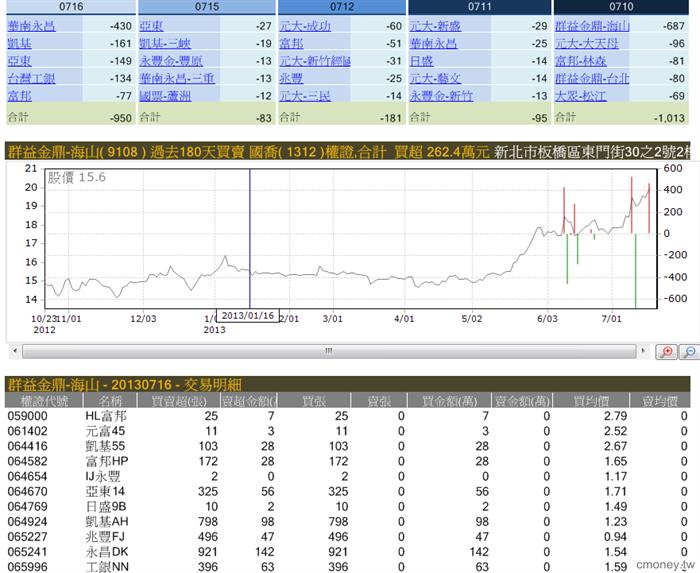Screen dimensions: 700x573
Task: Open 凱基 link under 0716
Action: (20, 43)
